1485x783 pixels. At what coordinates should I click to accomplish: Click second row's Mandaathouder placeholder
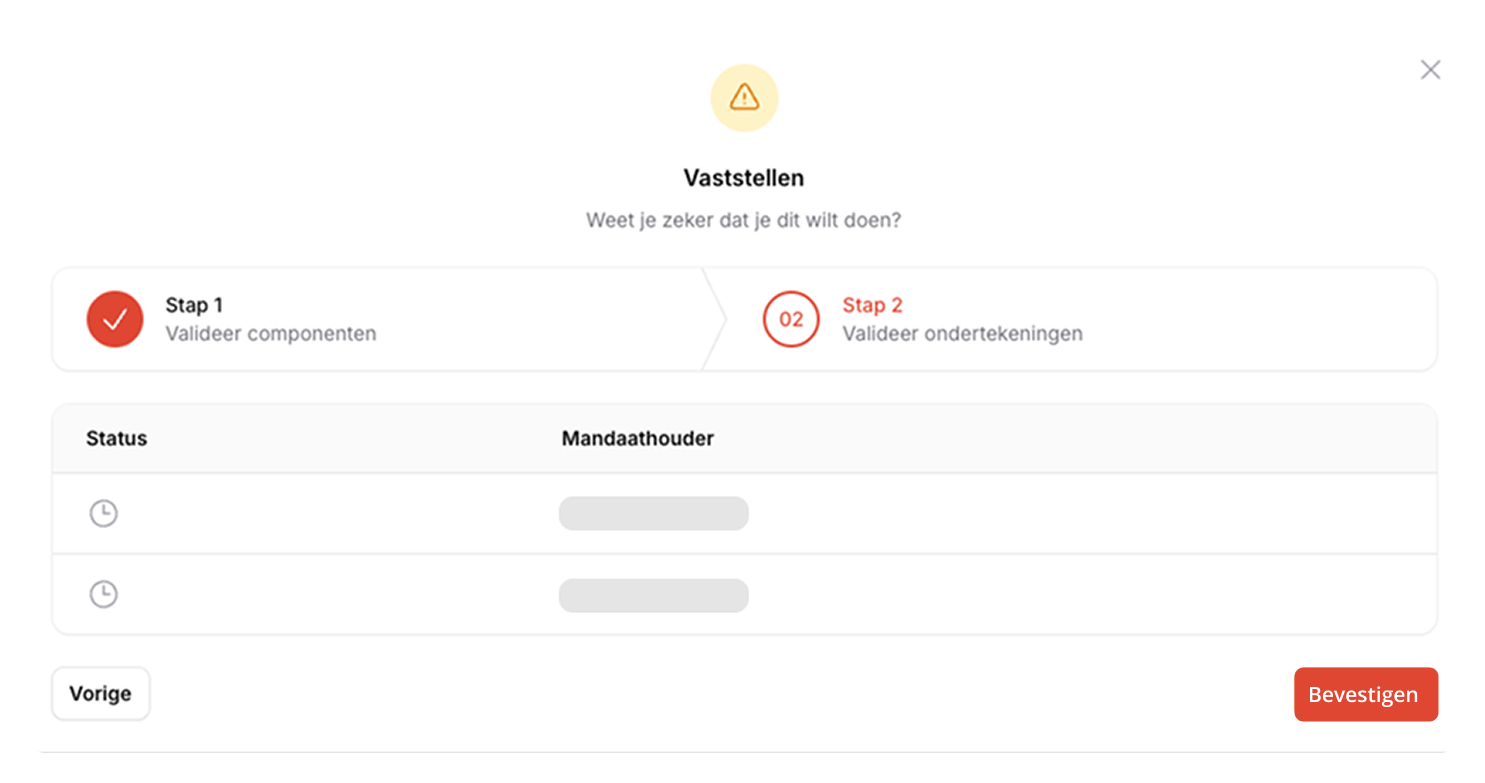point(653,595)
